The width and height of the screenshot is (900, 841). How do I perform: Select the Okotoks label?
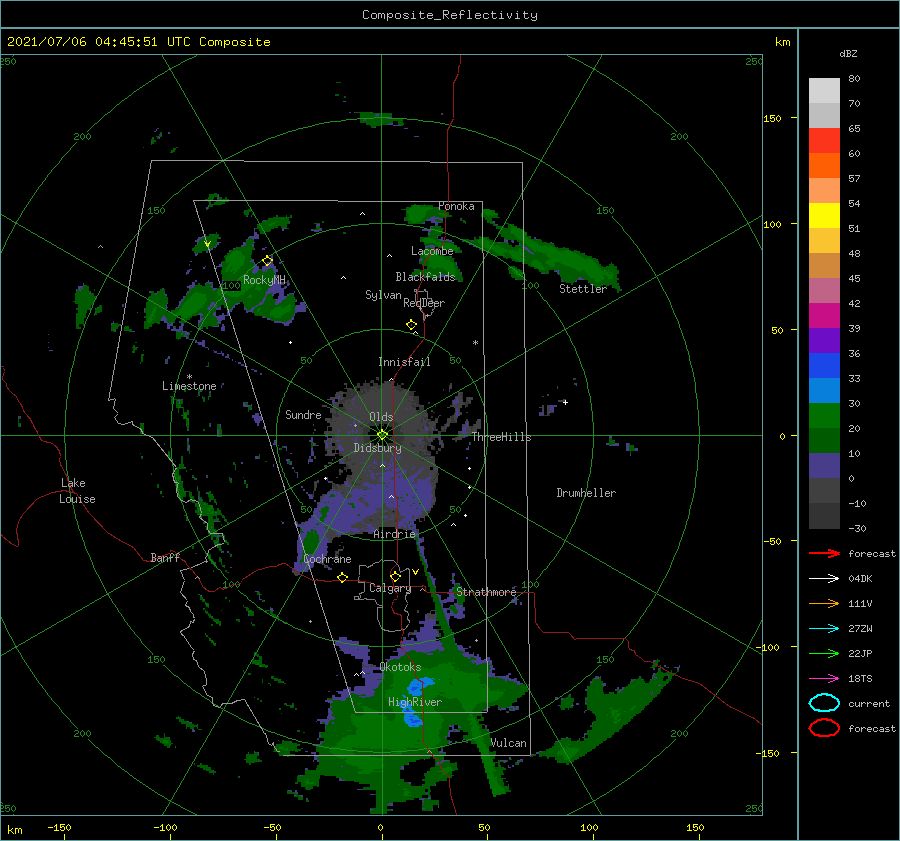[400, 667]
